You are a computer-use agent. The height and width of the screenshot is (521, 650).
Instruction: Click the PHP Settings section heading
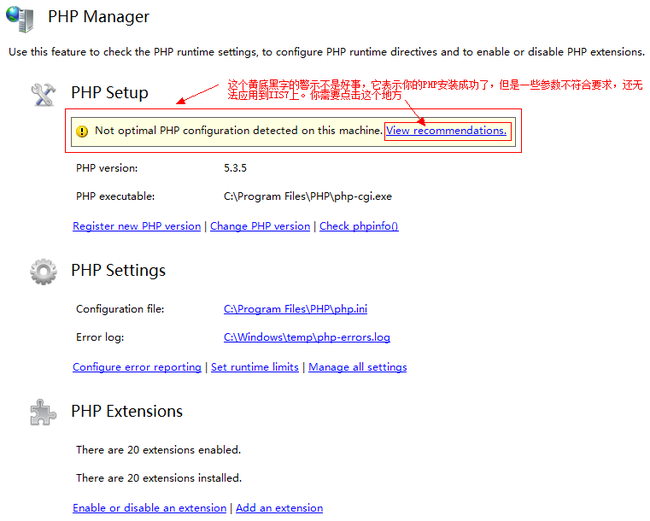pos(118,271)
